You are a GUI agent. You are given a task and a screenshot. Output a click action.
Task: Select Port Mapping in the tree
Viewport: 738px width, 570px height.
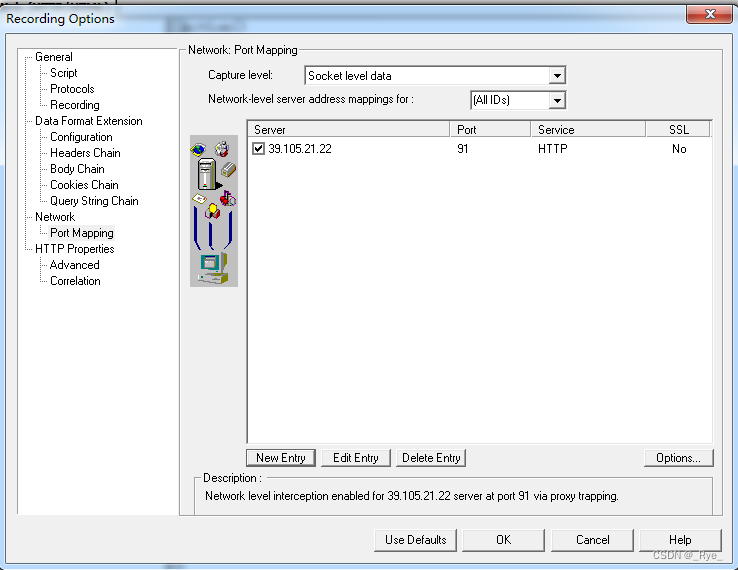[81, 233]
